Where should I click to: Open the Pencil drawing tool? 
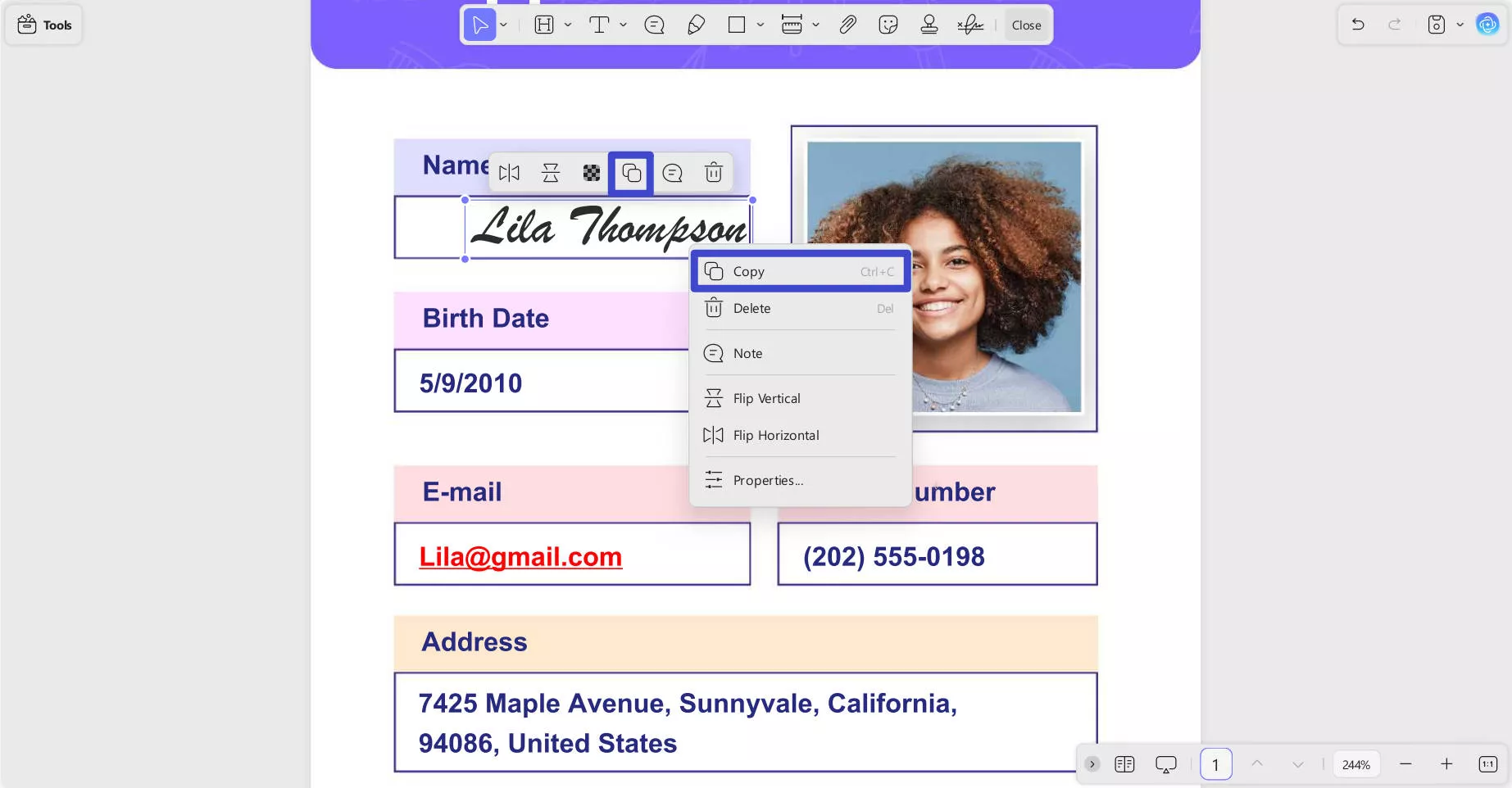pos(696,25)
